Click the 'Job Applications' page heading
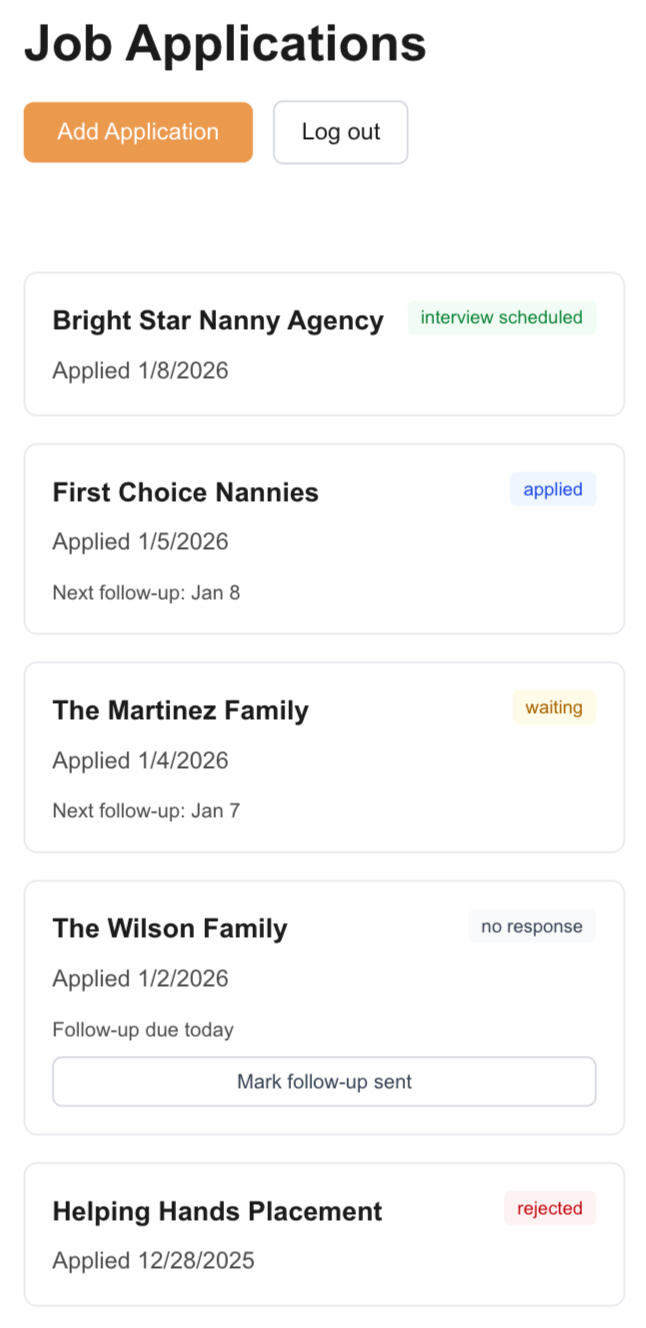Screen dimensions: 646x1328 click(x=225, y=44)
